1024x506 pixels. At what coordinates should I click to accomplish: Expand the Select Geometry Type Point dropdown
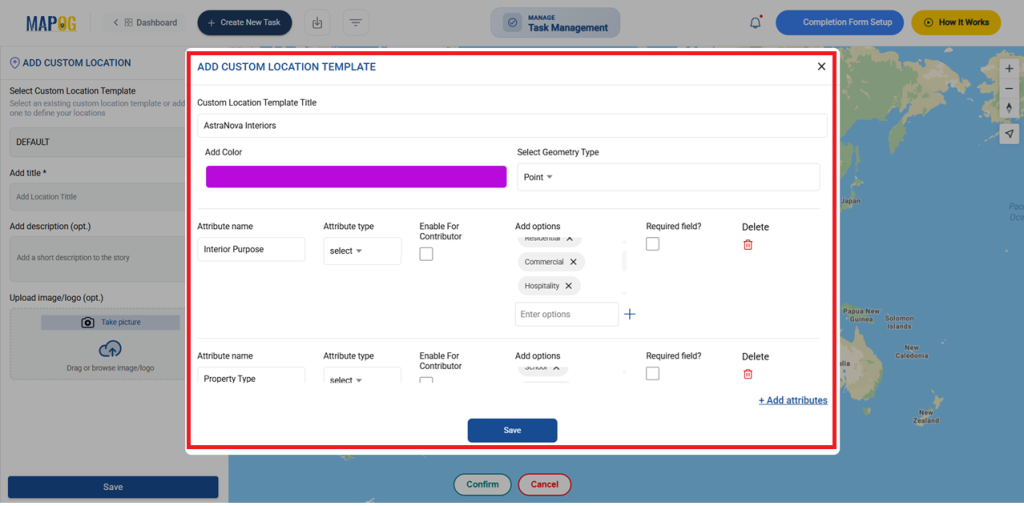click(668, 177)
